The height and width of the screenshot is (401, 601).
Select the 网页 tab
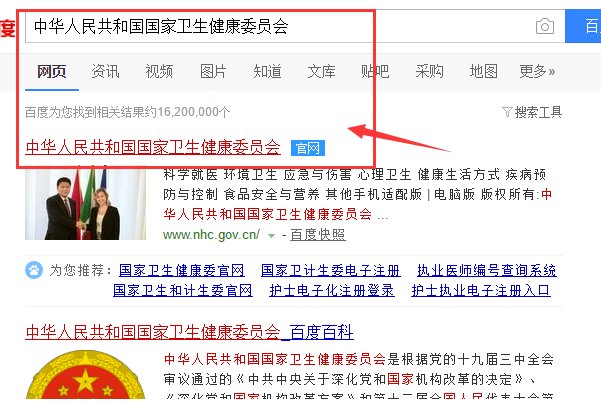52,72
